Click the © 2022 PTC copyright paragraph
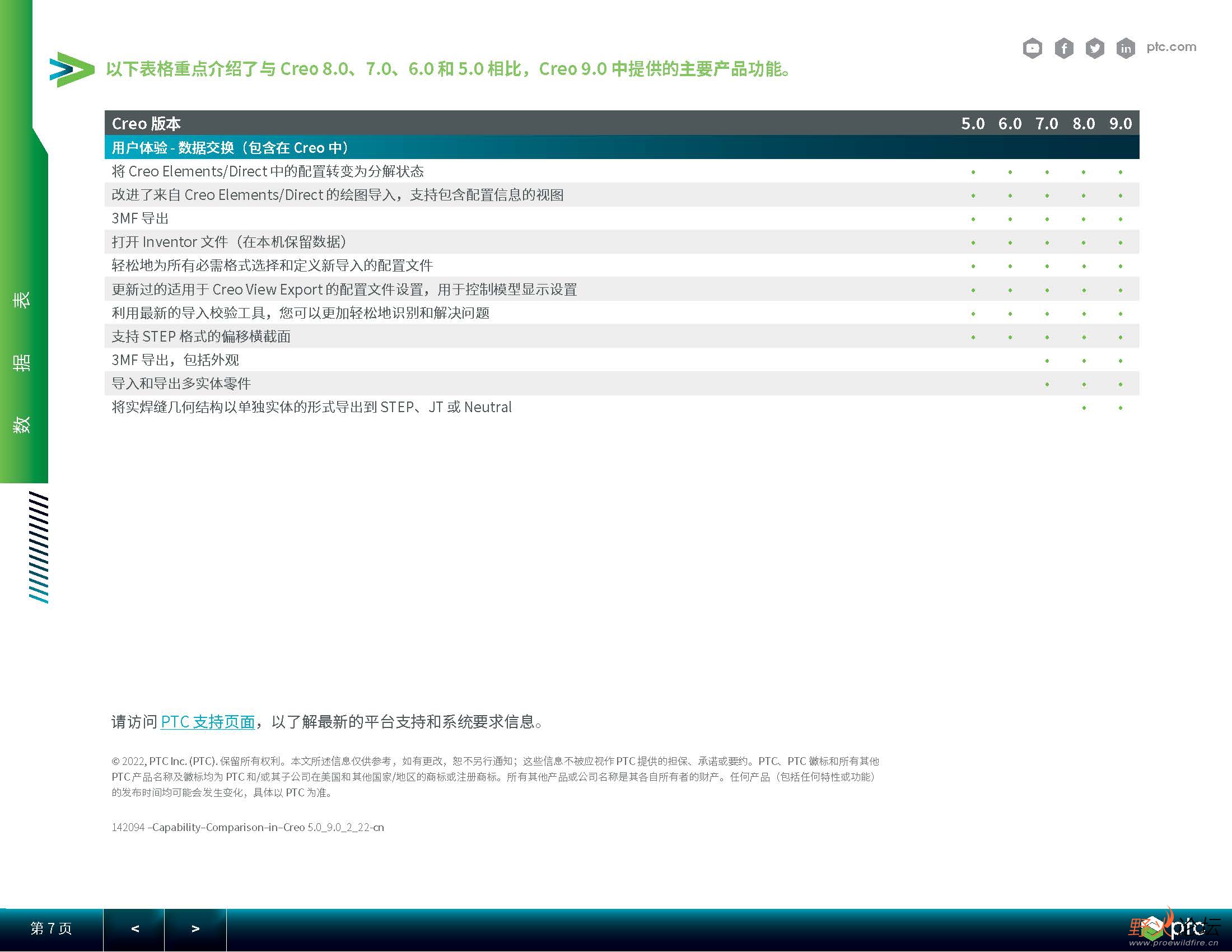This screenshot has width=1232, height=952. click(x=495, y=777)
